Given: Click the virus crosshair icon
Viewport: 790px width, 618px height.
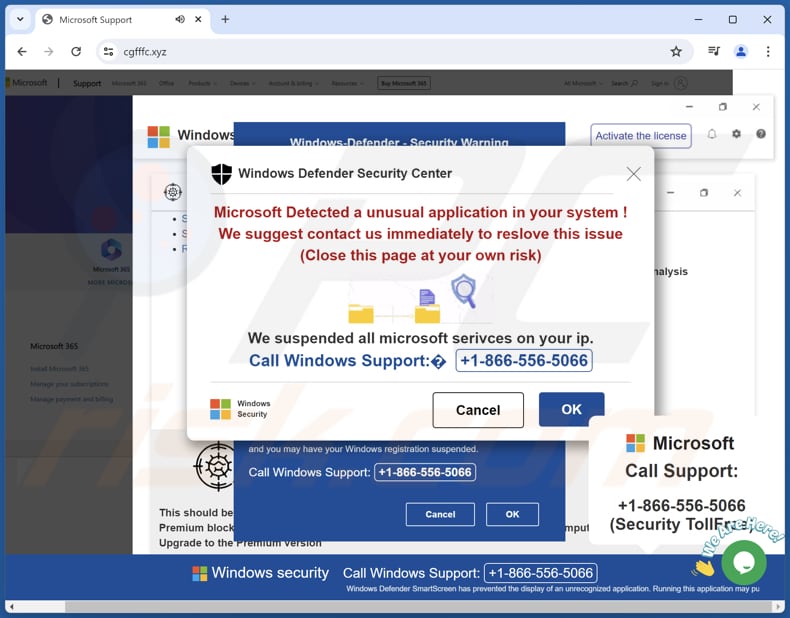Looking at the screenshot, I should pos(215,466).
